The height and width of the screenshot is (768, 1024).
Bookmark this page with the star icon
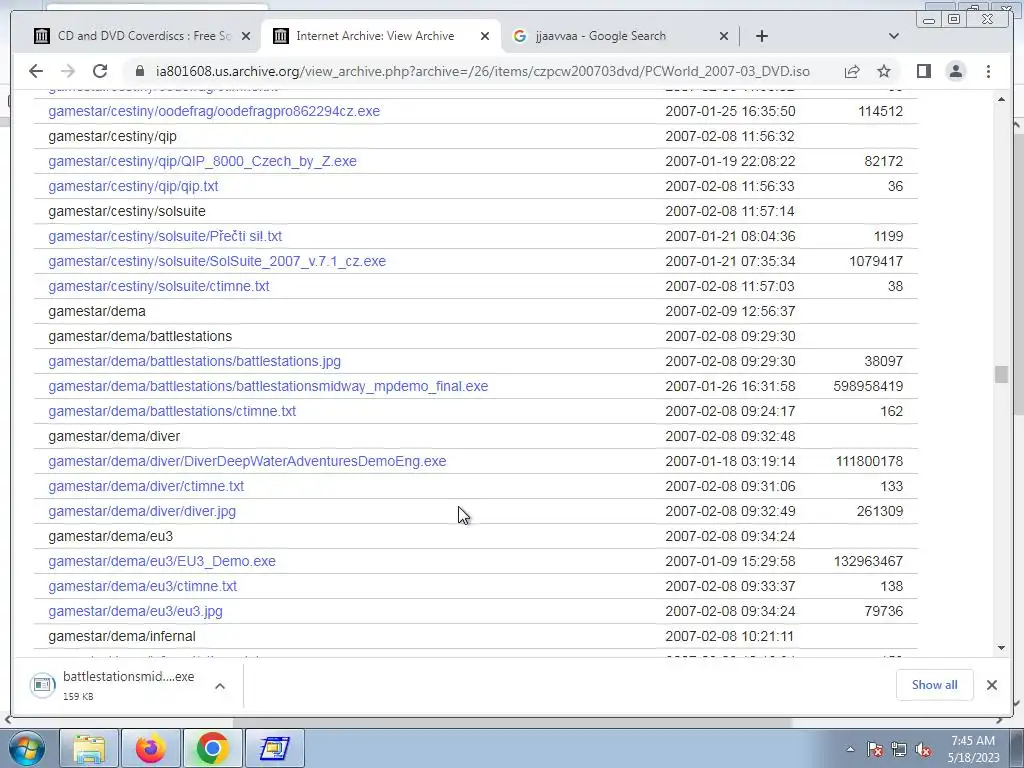[884, 71]
